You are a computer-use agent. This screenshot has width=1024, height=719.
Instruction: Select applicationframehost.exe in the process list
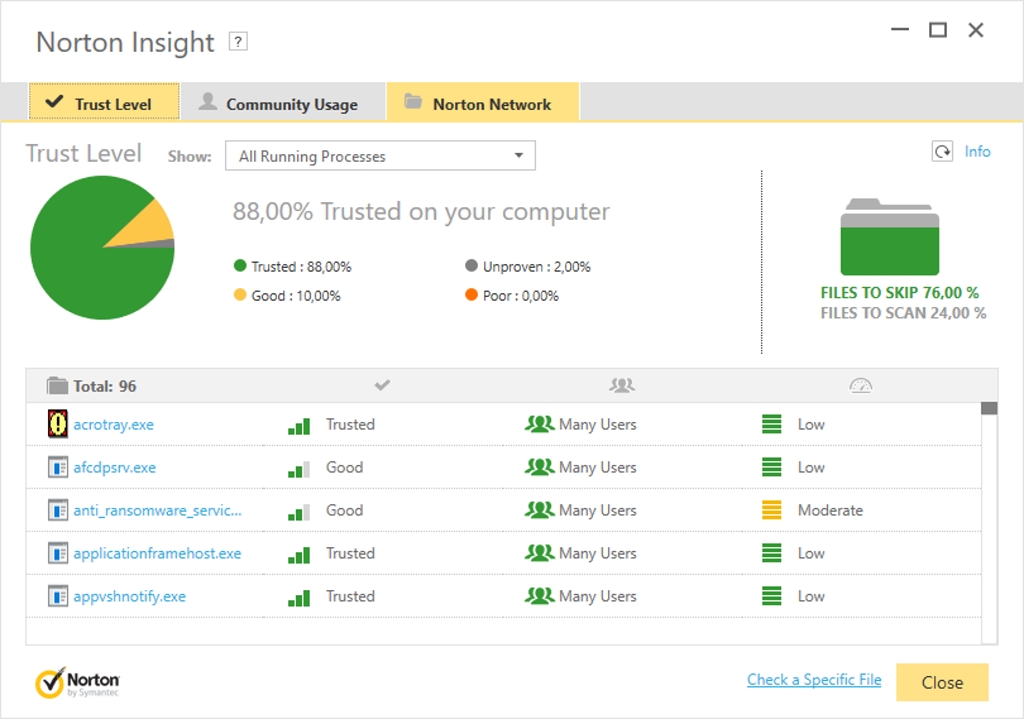[x=157, y=553]
